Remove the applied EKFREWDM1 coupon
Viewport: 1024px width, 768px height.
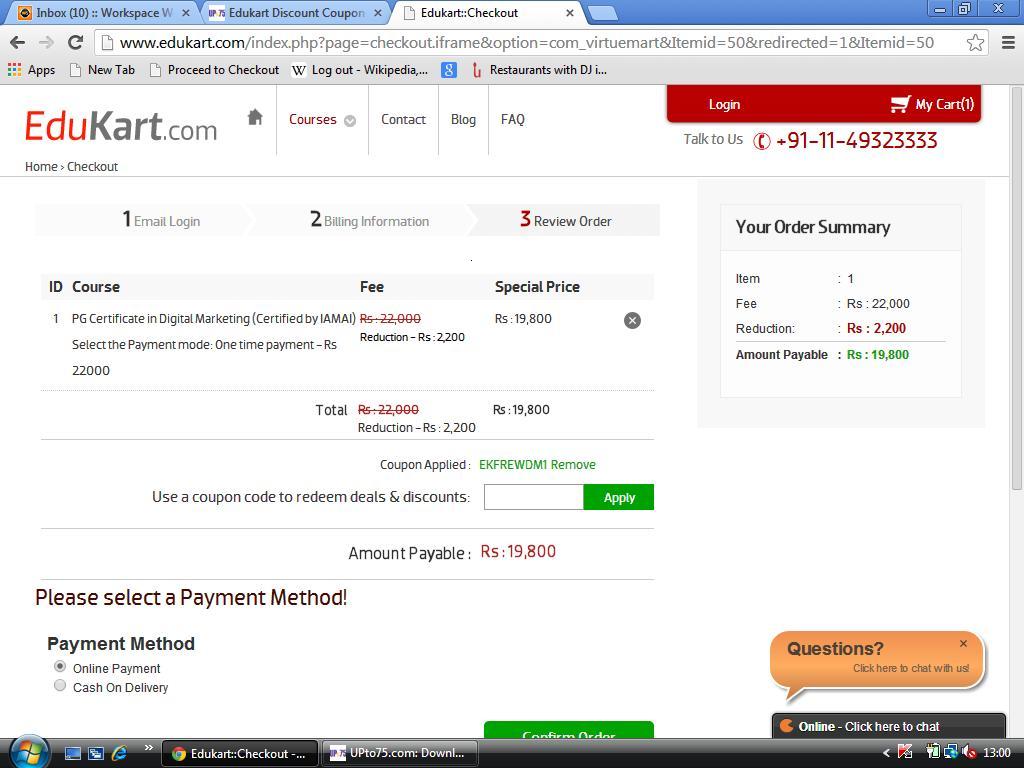tap(573, 464)
